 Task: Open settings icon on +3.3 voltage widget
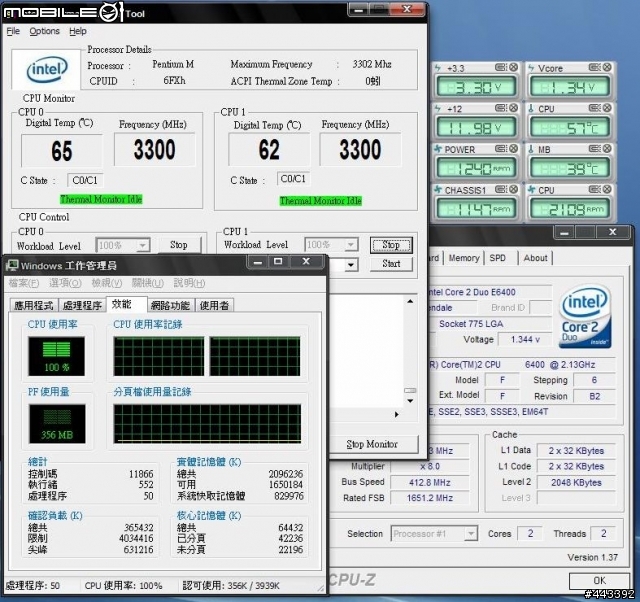pyautogui.click(x=500, y=67)
